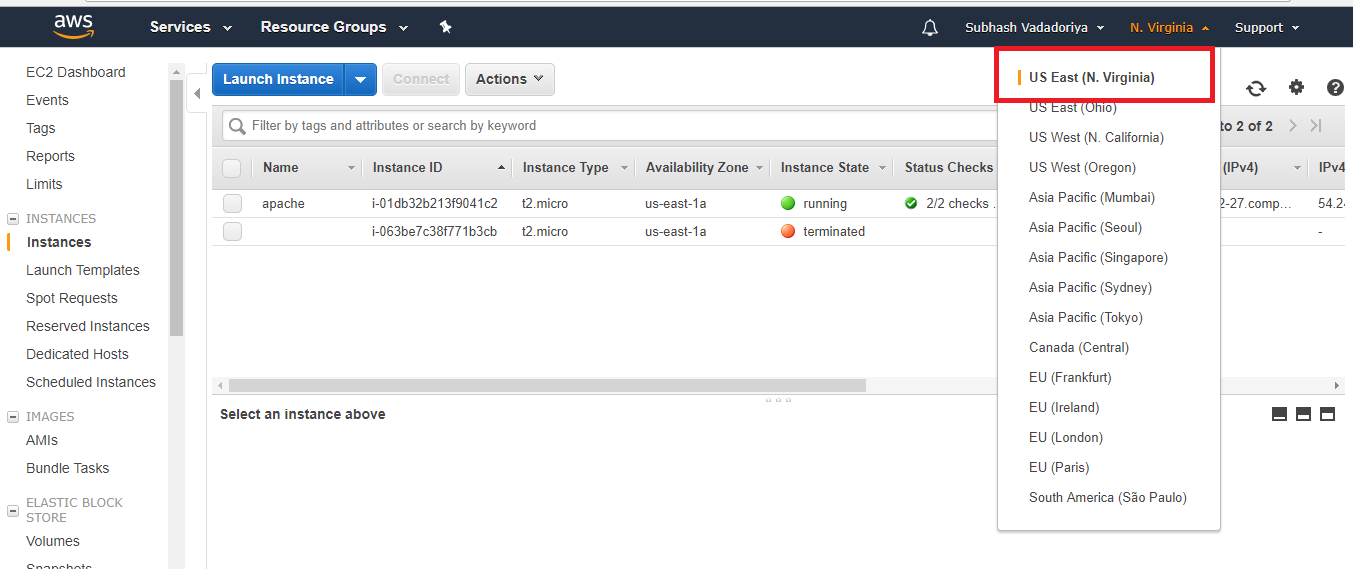Open the Support dropdown menu
Screen dimensions: 1353x569
pos(1267,28)
